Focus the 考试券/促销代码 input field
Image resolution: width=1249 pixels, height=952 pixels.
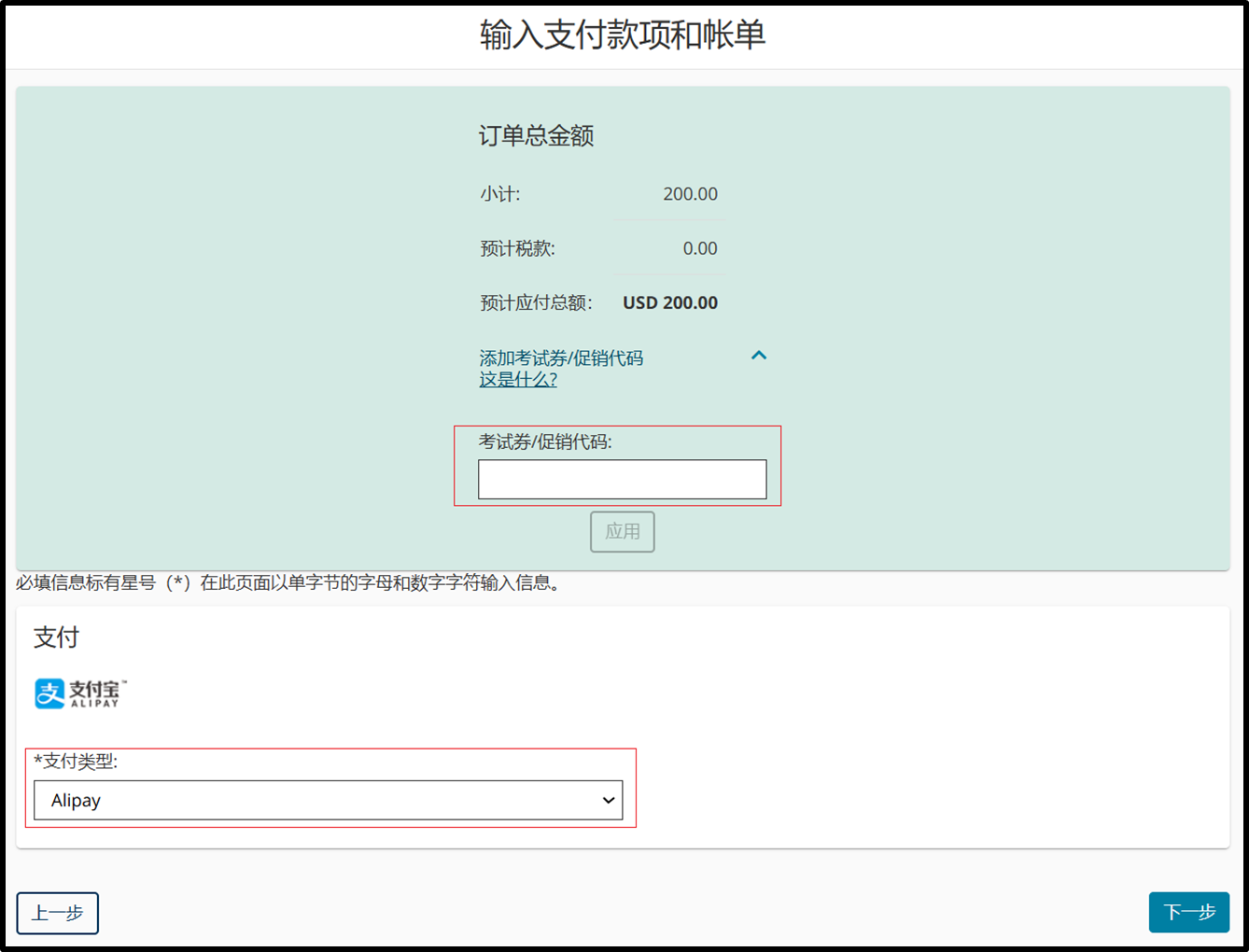623,479
